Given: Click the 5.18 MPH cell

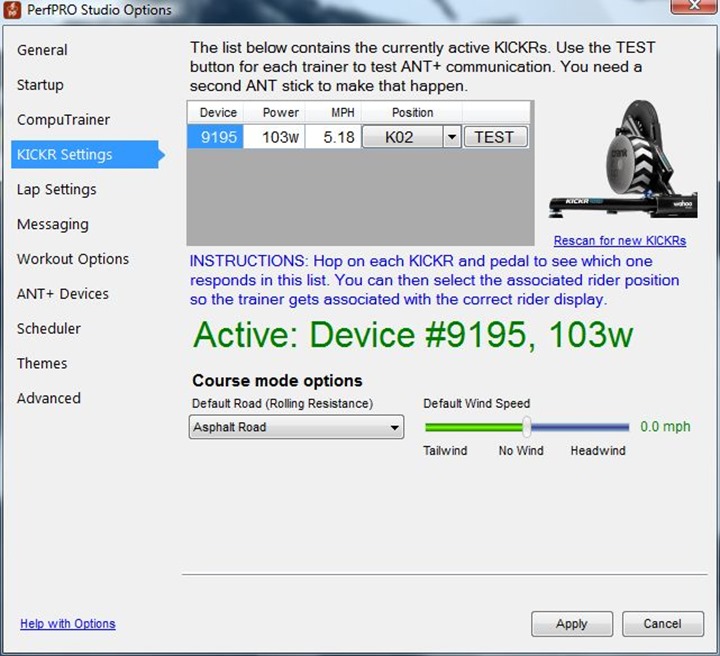Looking at the screenshot, I should [x=333, y=137].
